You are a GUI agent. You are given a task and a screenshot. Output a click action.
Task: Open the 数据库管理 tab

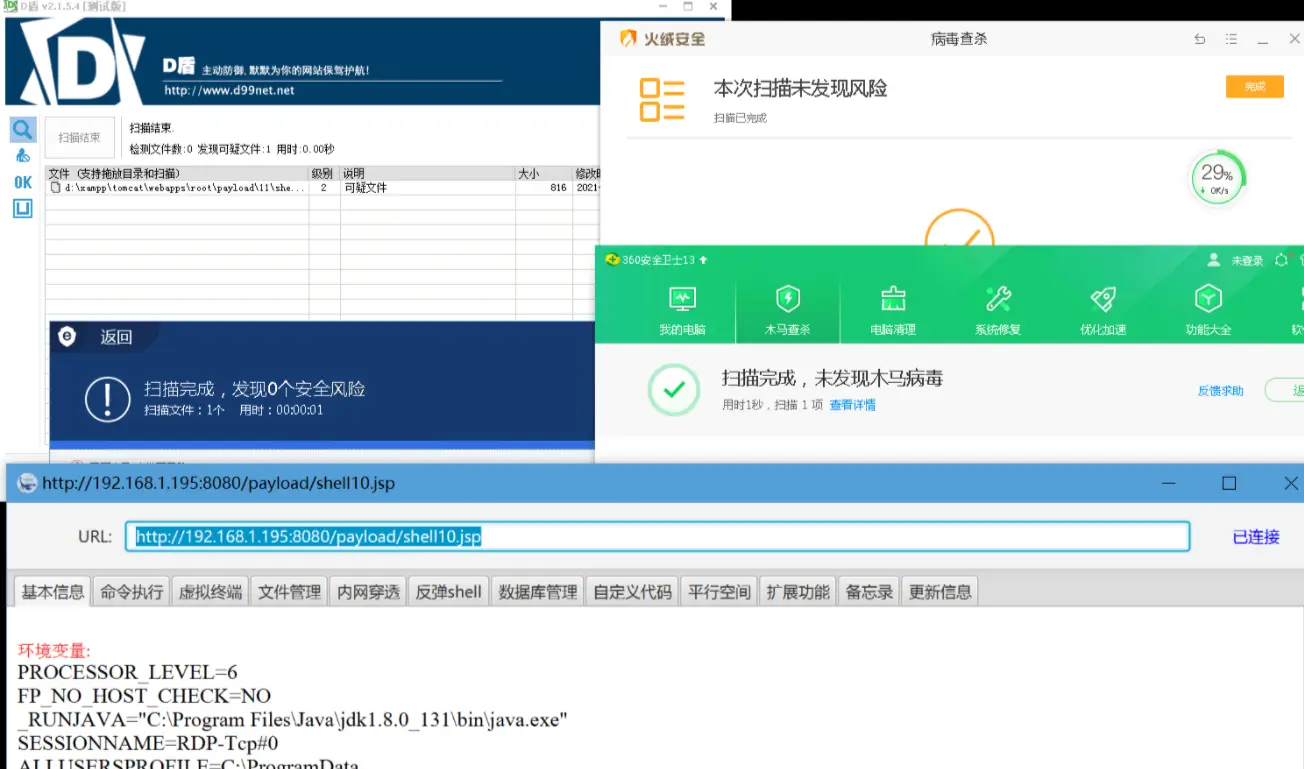[x=538, y=592]
